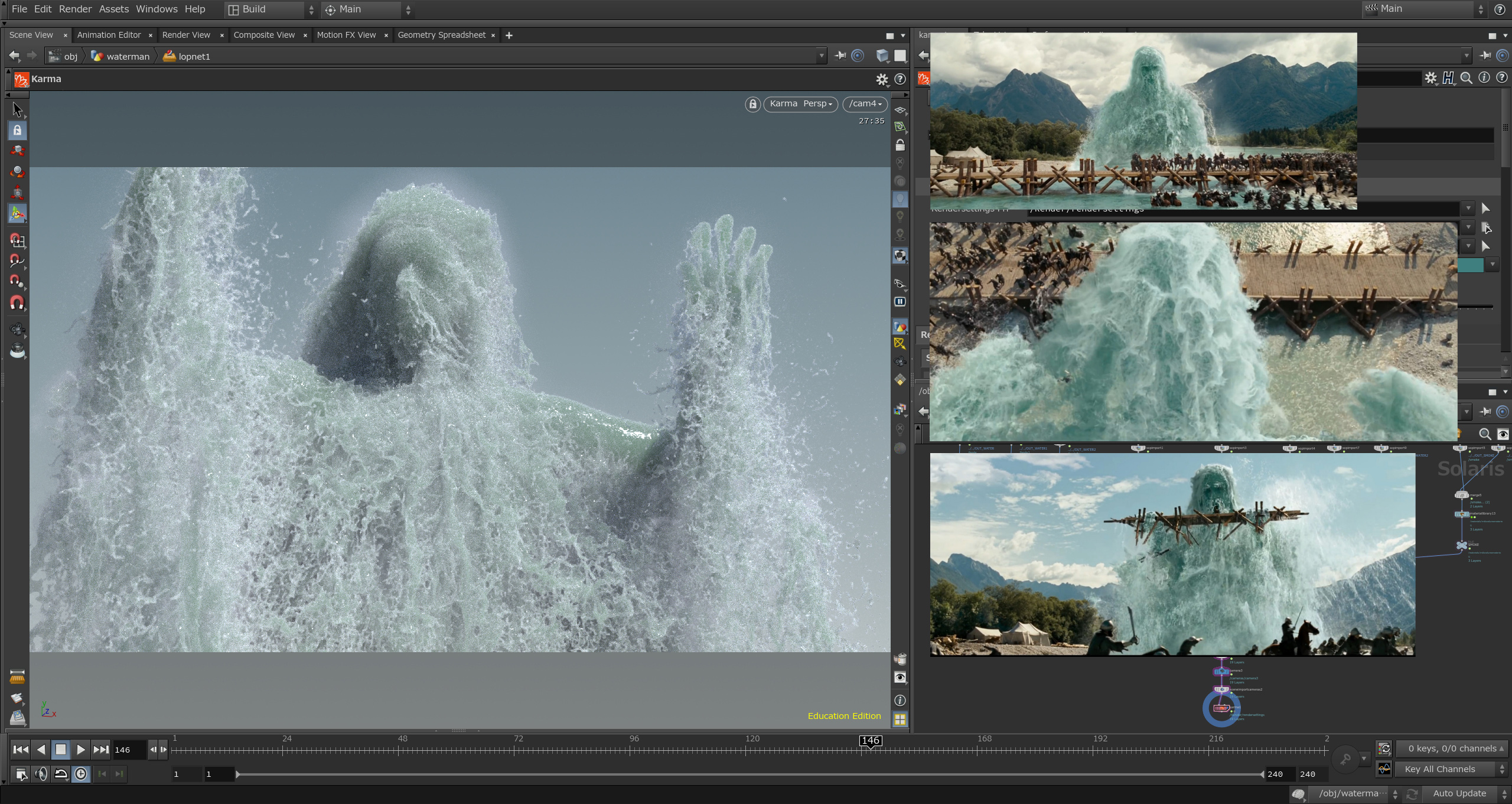Activate the Scale tool in left toolbar

coord(17,193)
